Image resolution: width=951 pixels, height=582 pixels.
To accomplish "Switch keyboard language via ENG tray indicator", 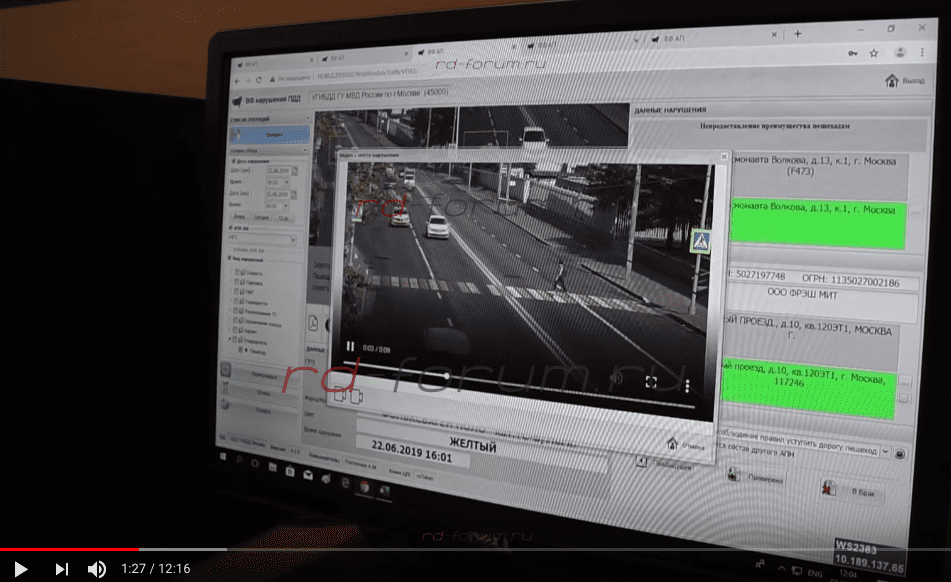I will [815, 572].
